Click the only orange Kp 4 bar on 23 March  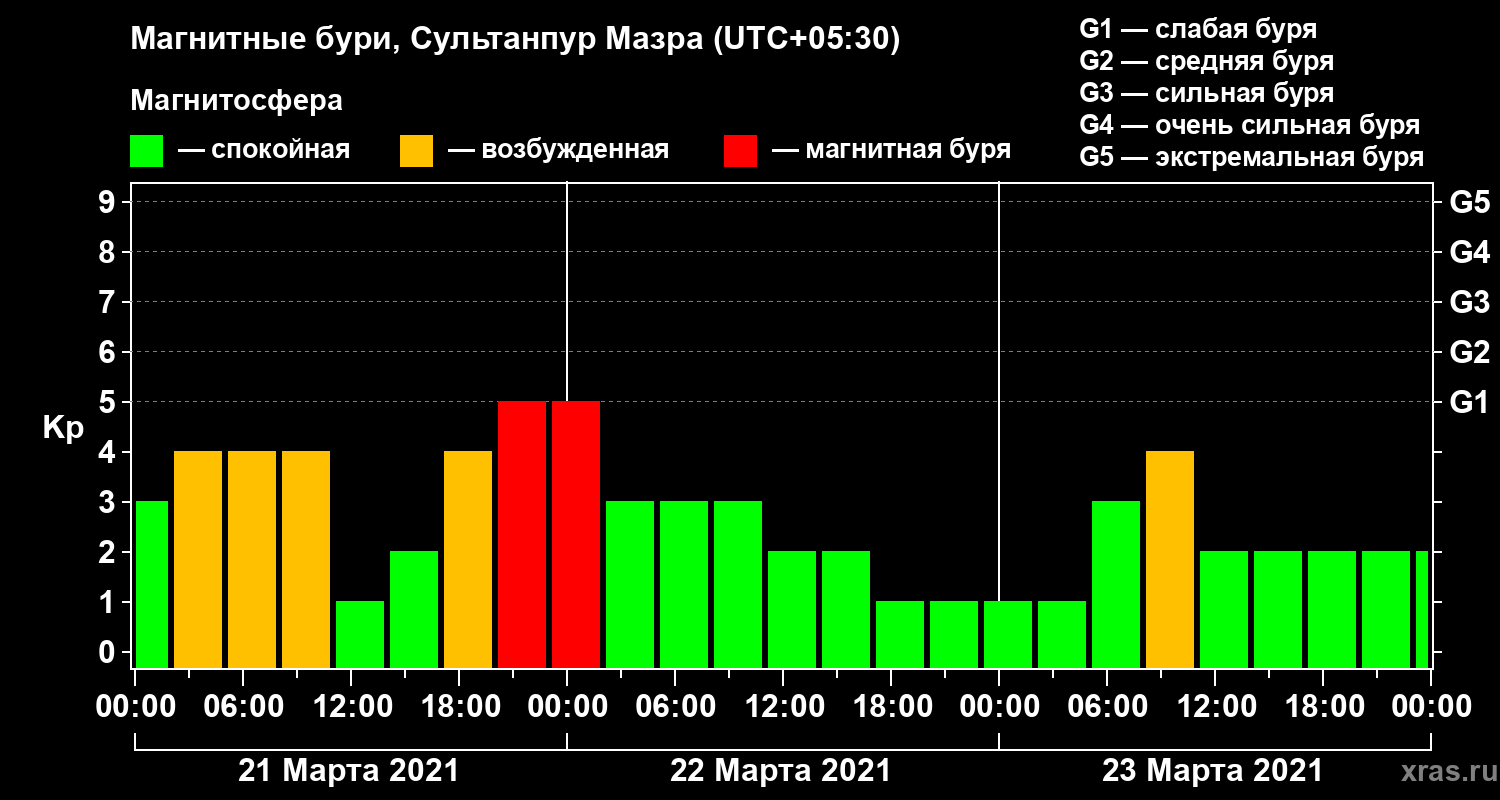pyautogui.click(x=1170, y=559)
